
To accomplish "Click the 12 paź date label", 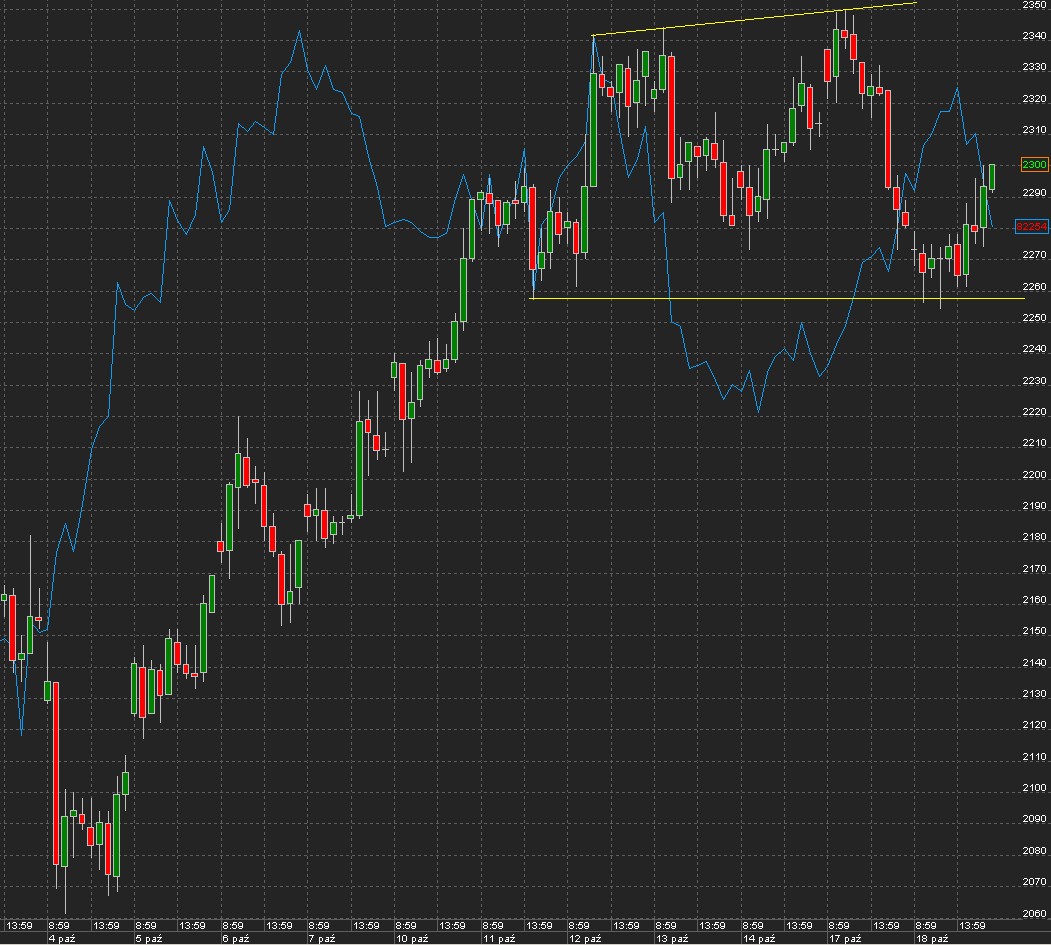I will click(x=584, y=939).
